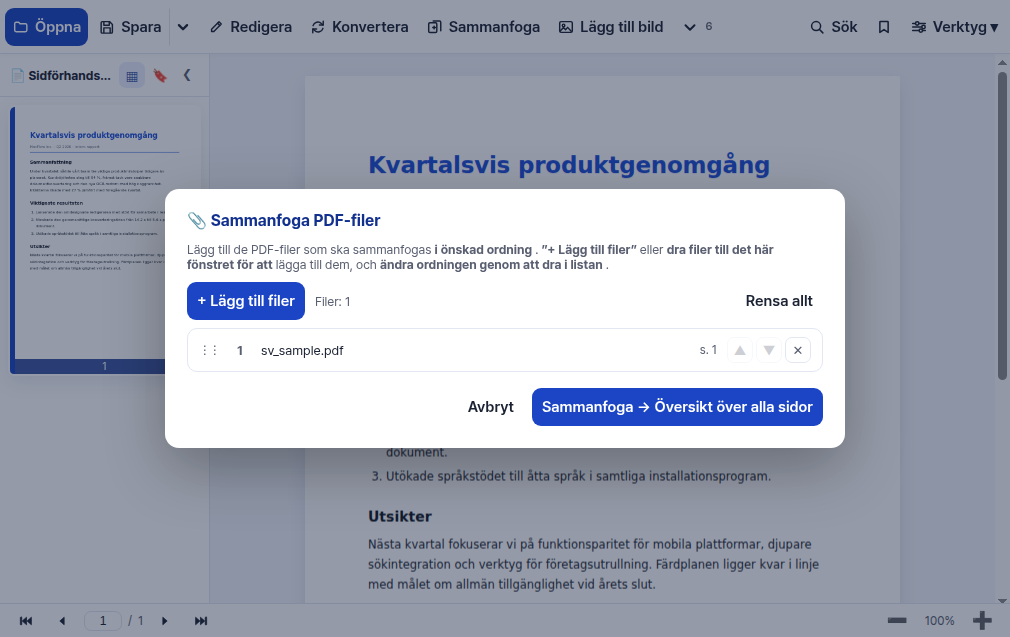
Task: Select the Sidförhandsvisning panel tab
Action: click(62, 75)
